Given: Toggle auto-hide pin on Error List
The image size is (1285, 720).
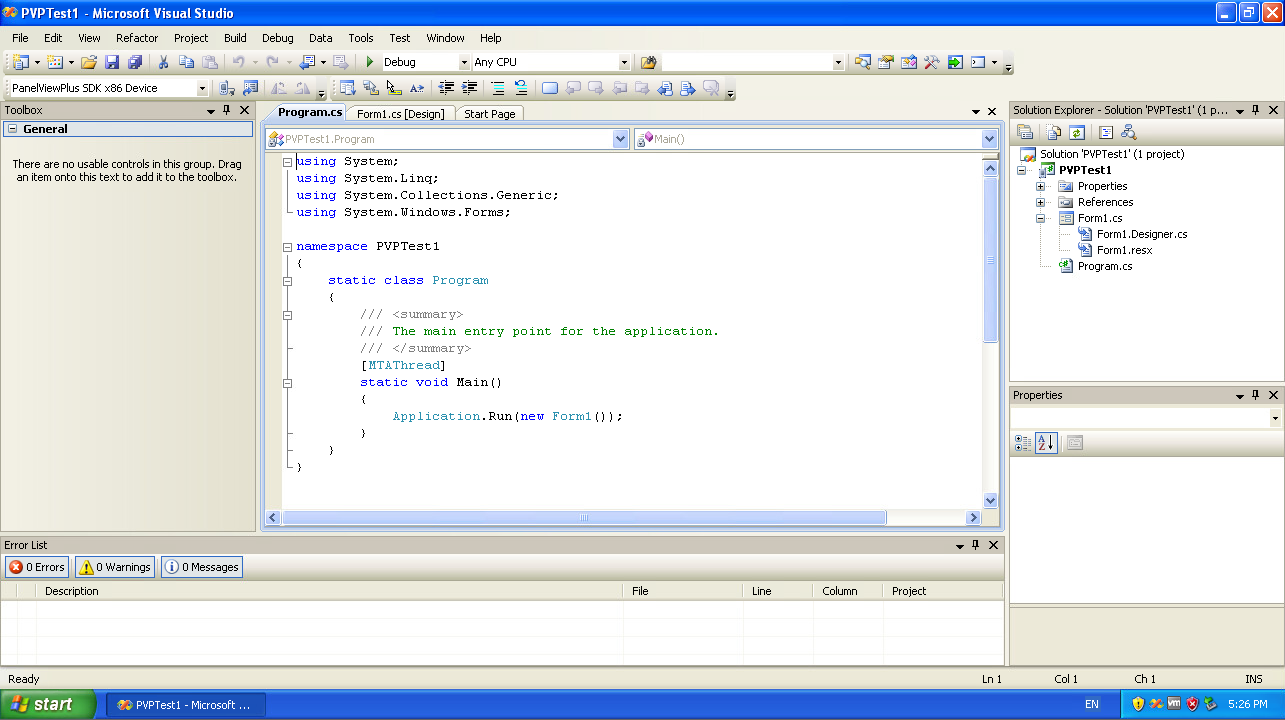Looking at the screenshot, I should (x=976, y=545).
